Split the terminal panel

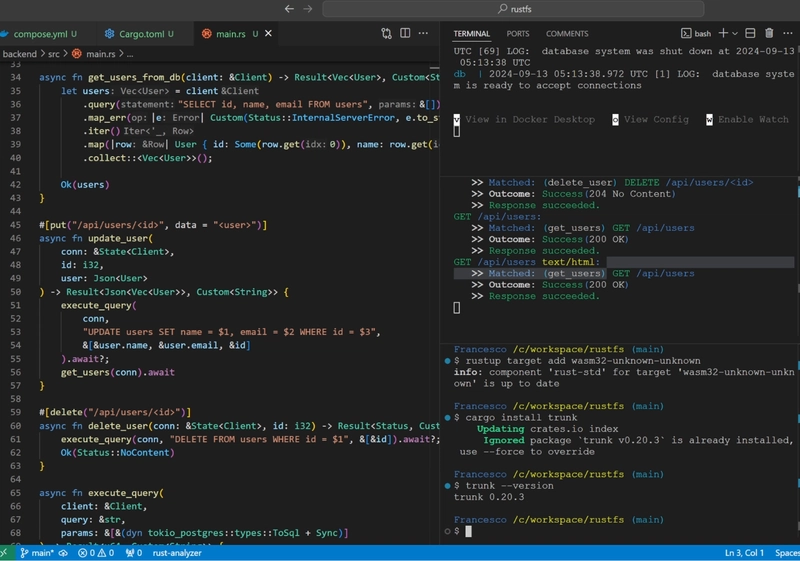point(750,33)
